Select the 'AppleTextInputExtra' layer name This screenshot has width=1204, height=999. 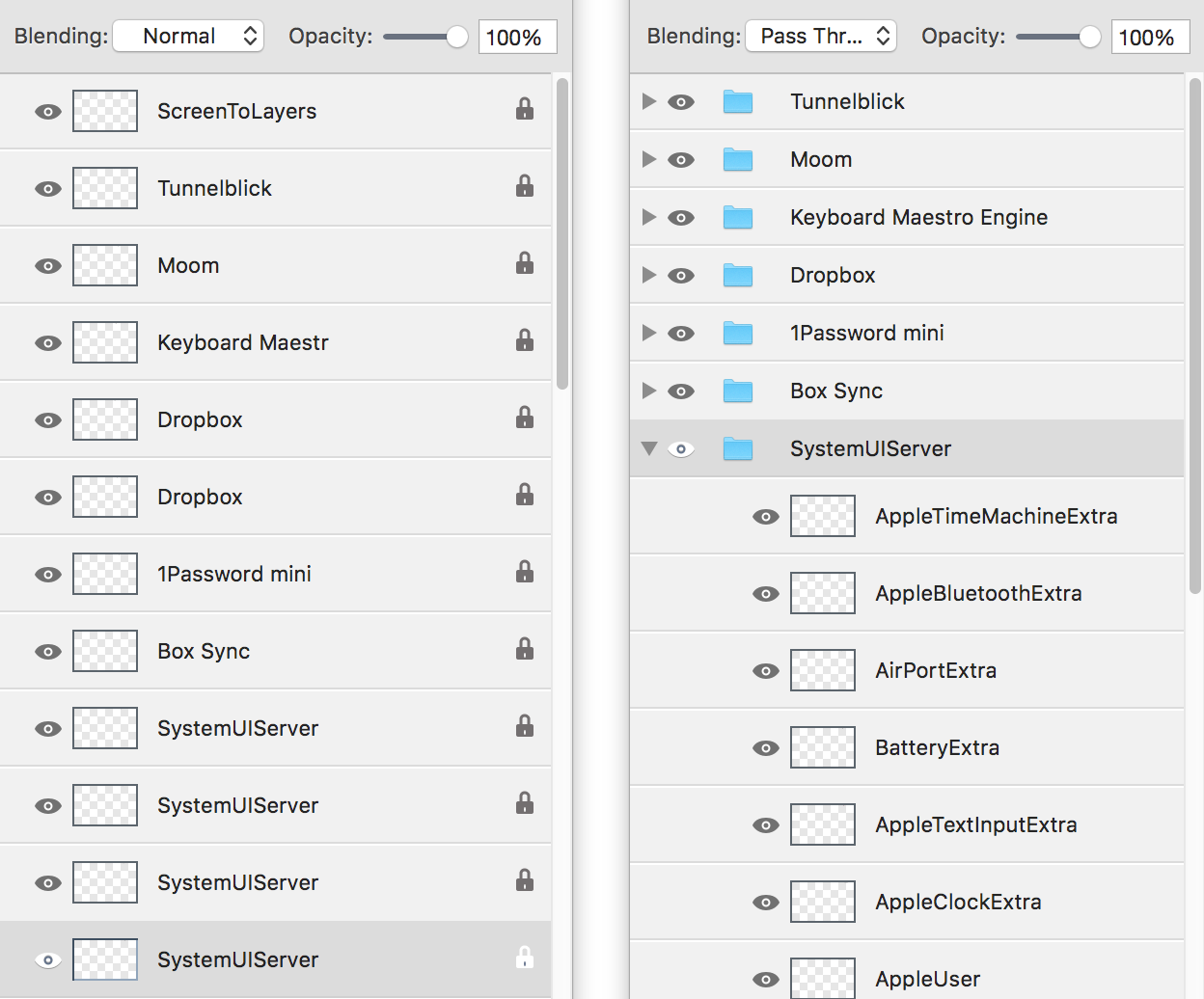(x=976, y=825)
